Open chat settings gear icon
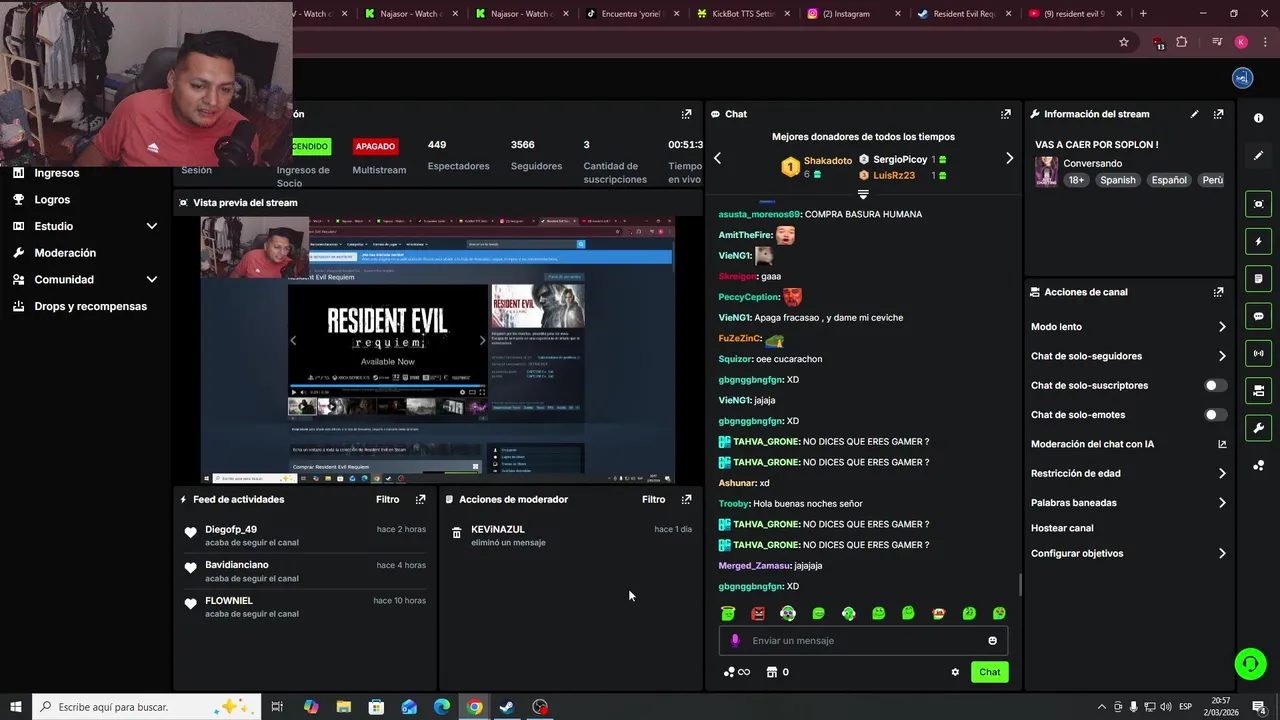Image resolution: width=1280 pixels, height=720 pixels. click(955, 672)
